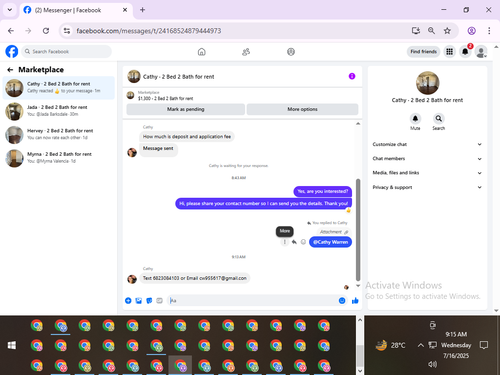Open More actions dots beside @Cathy Warren
The width and height of the screenshot is (500, 375).
285,242
